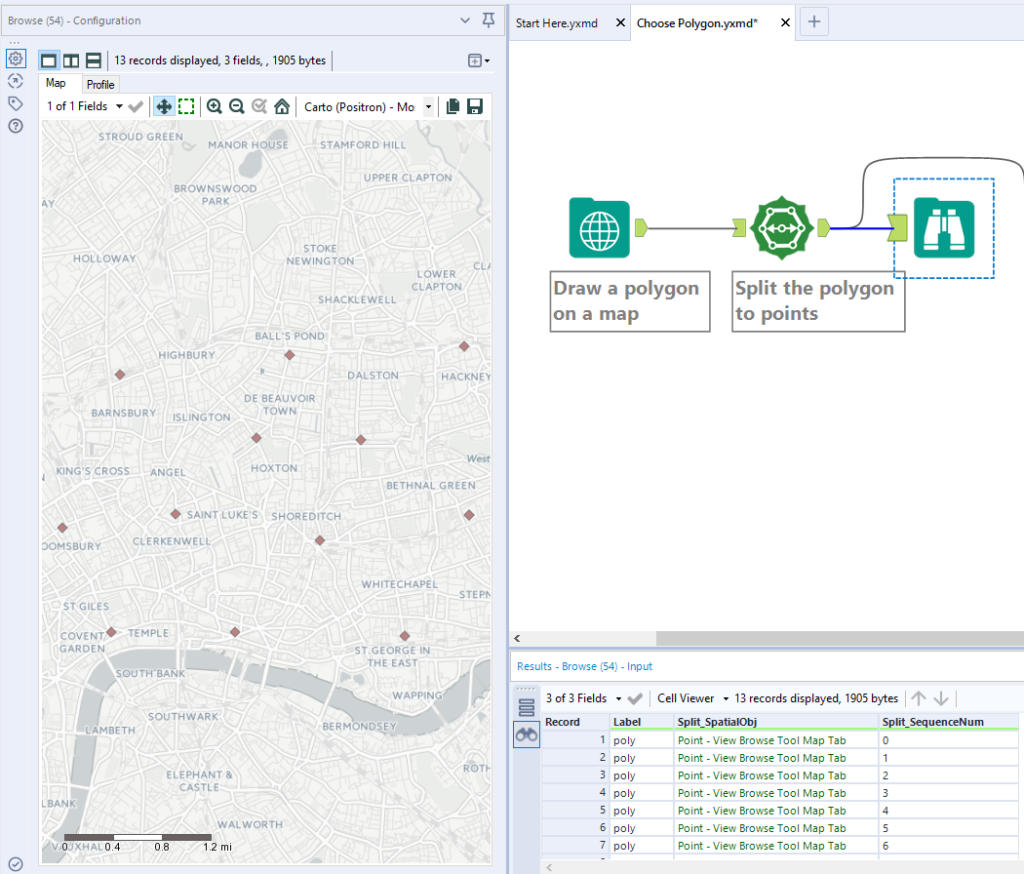This screenshot has height=874, width=1024.
Task: Click the map Zoom In magnifier icon
Action: [214, 106]
